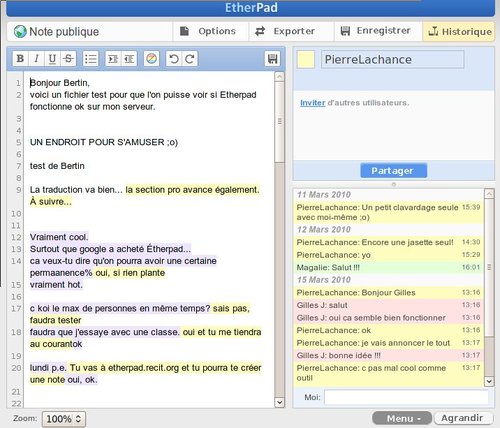Click the text 'vraiment hot.'

click(x=56, y=285)
